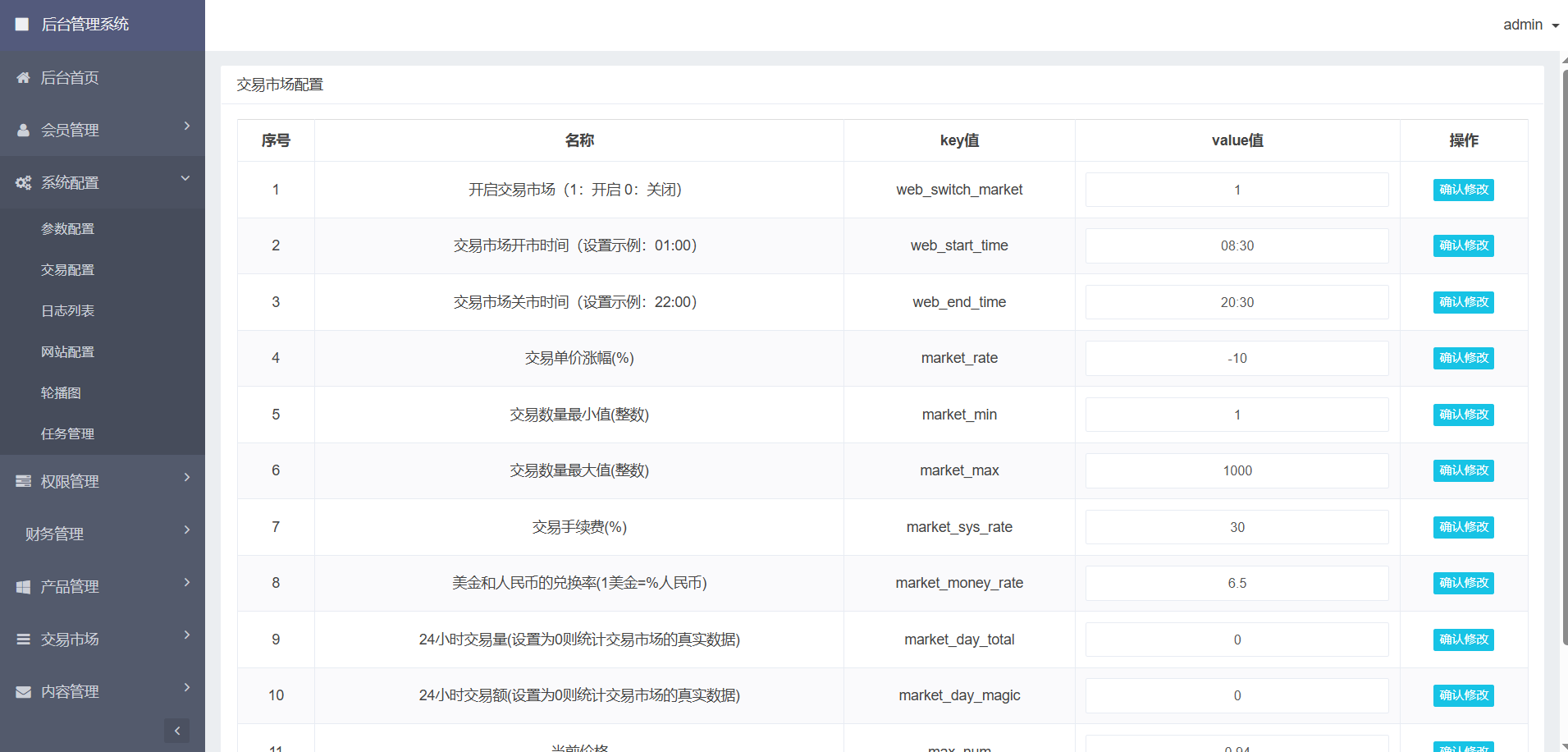Click the grid icon beside 产品管理
The height and width of the screenshot is (752, 1568).
point(23,587)
